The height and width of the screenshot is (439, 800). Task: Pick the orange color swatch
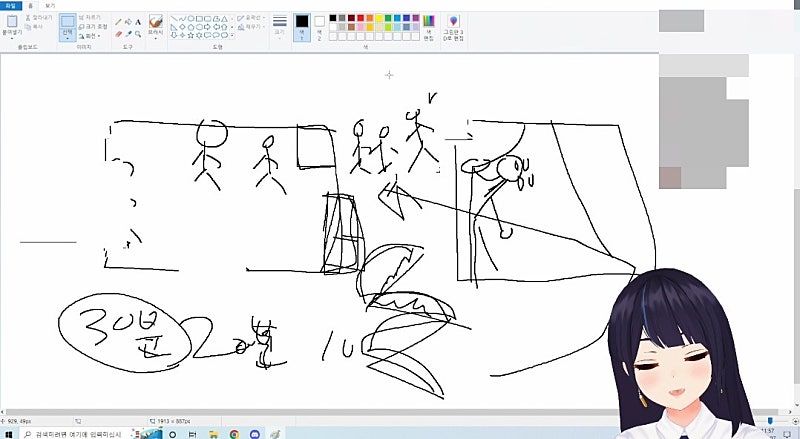click(x=369, y=18)
